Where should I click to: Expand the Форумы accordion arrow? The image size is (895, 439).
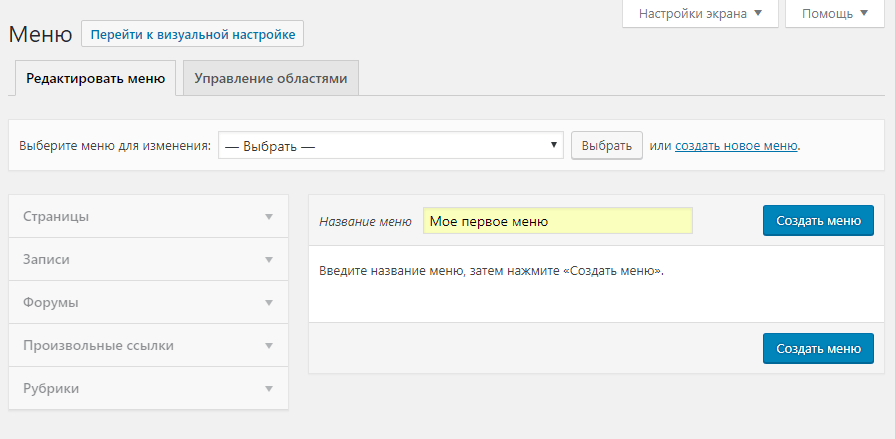click(x=268, y=303)
